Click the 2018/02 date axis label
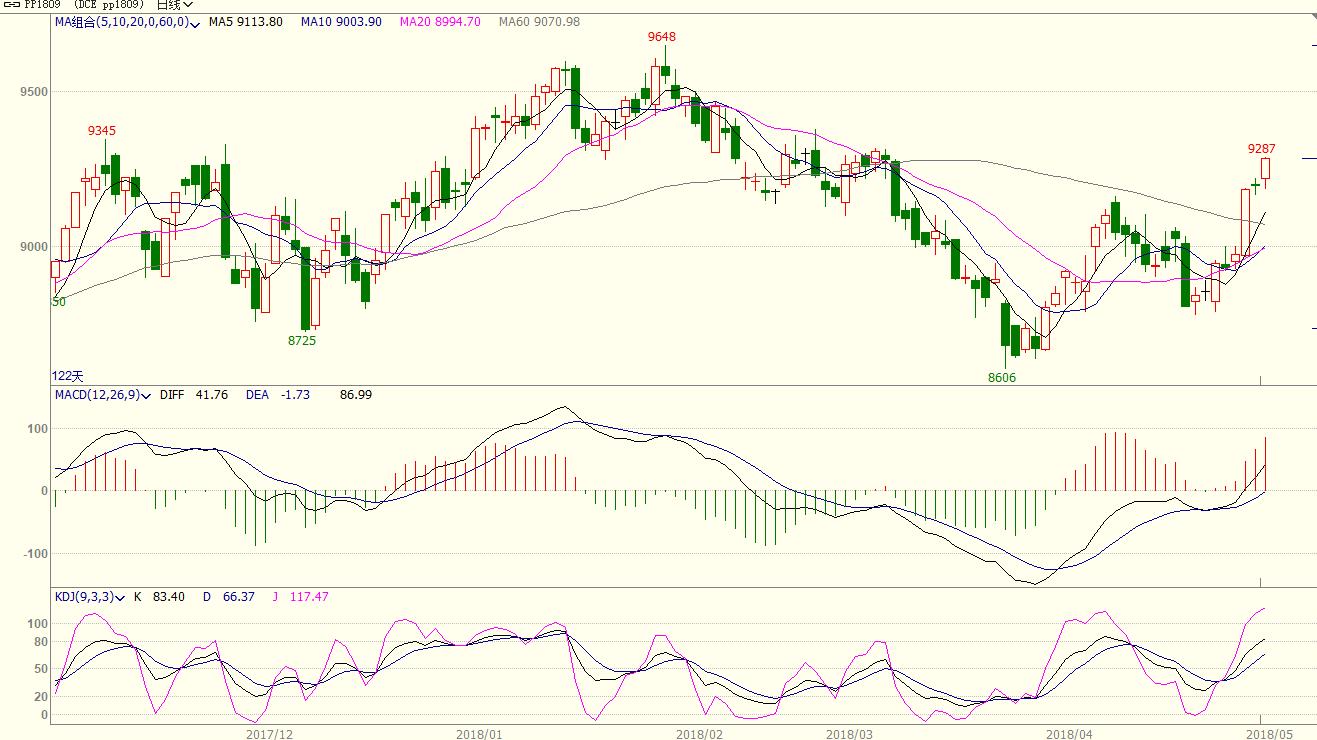The height and width of the screenshot is (740, 1317). pos(699,734)
